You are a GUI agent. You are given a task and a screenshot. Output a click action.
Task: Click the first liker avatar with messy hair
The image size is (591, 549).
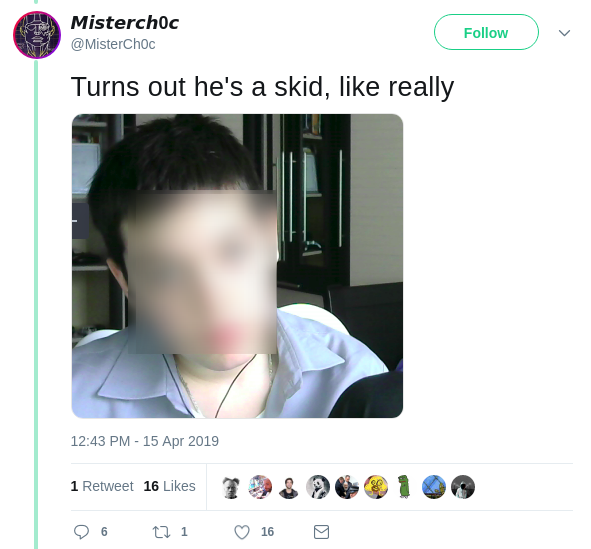231,487
